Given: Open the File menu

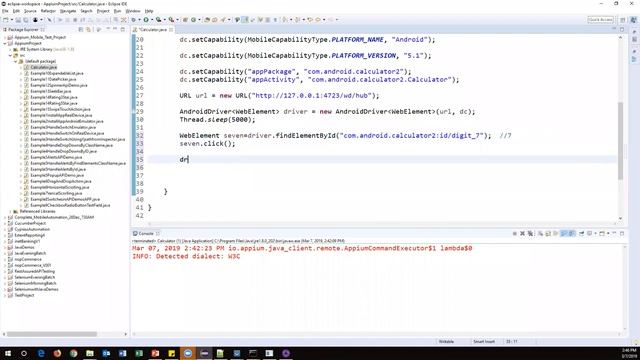Looking at the screenshot, I should [x=5, y=11].
